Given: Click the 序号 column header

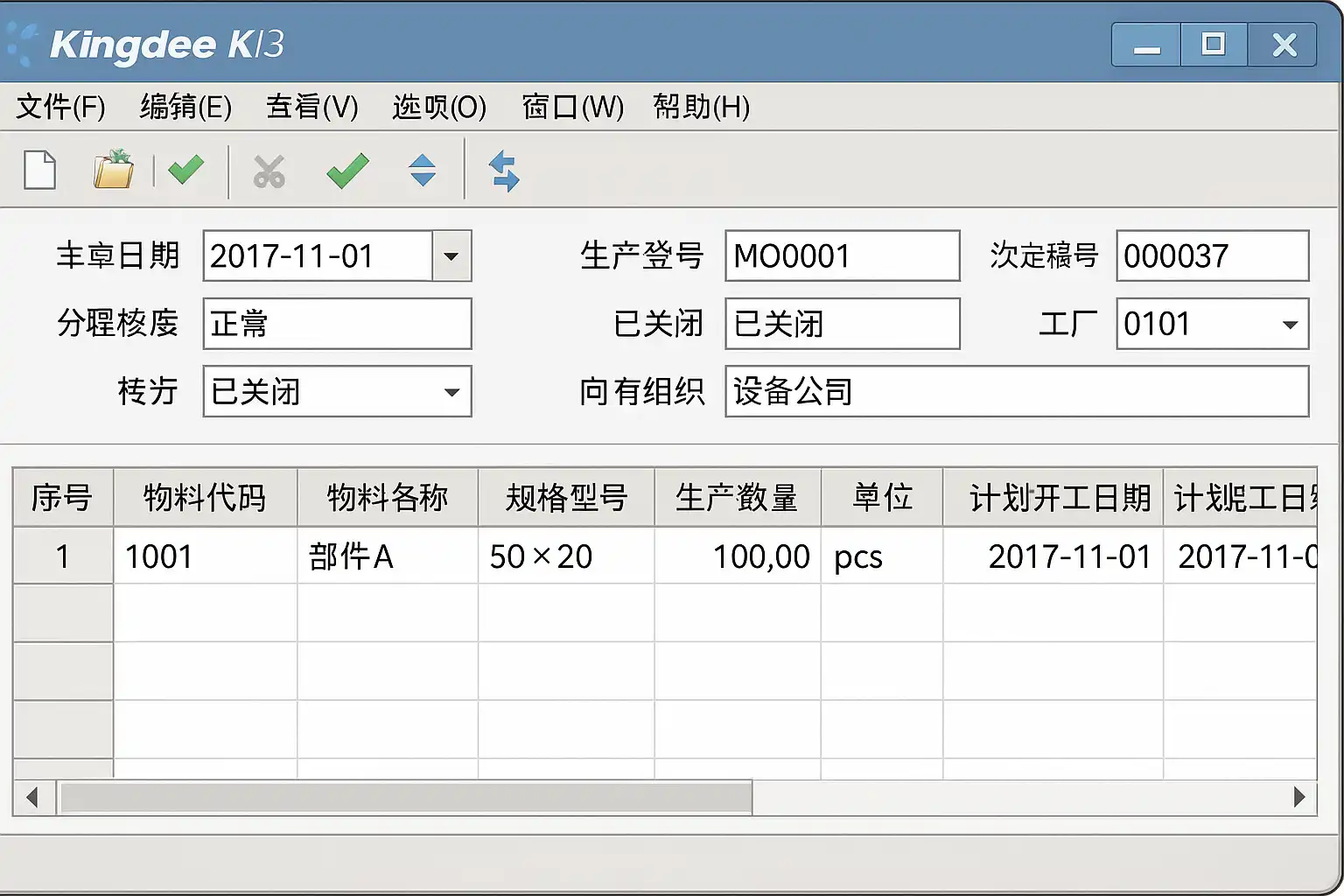Looking at the screenshot, I should coord(63,497).
